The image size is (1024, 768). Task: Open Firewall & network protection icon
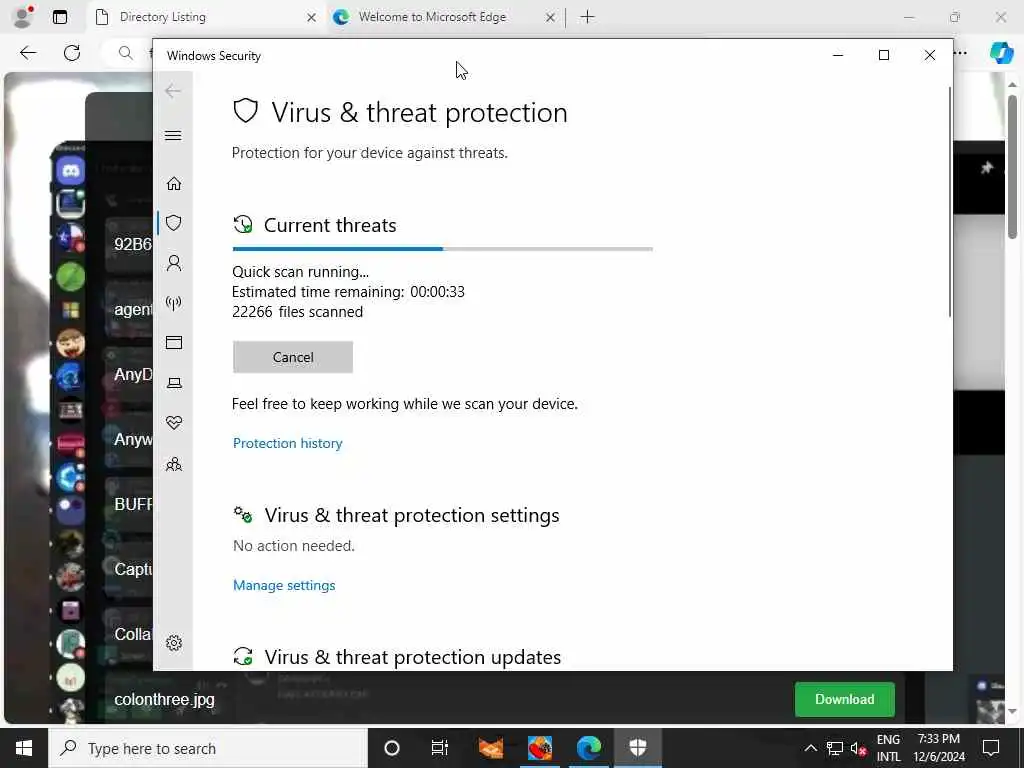(x=174, y=303)
